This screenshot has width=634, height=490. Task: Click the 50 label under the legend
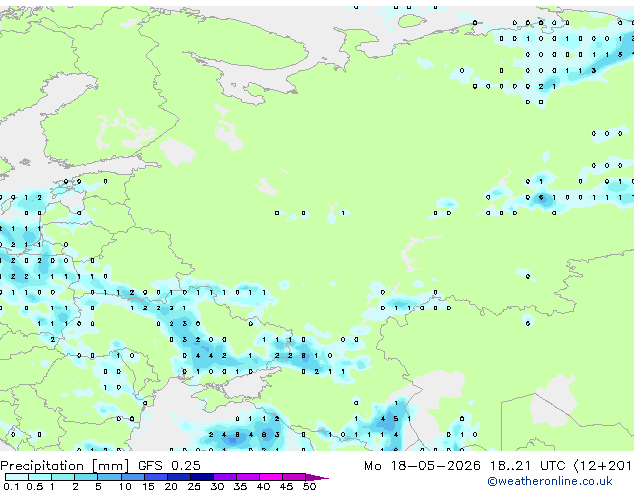[309, 486]
